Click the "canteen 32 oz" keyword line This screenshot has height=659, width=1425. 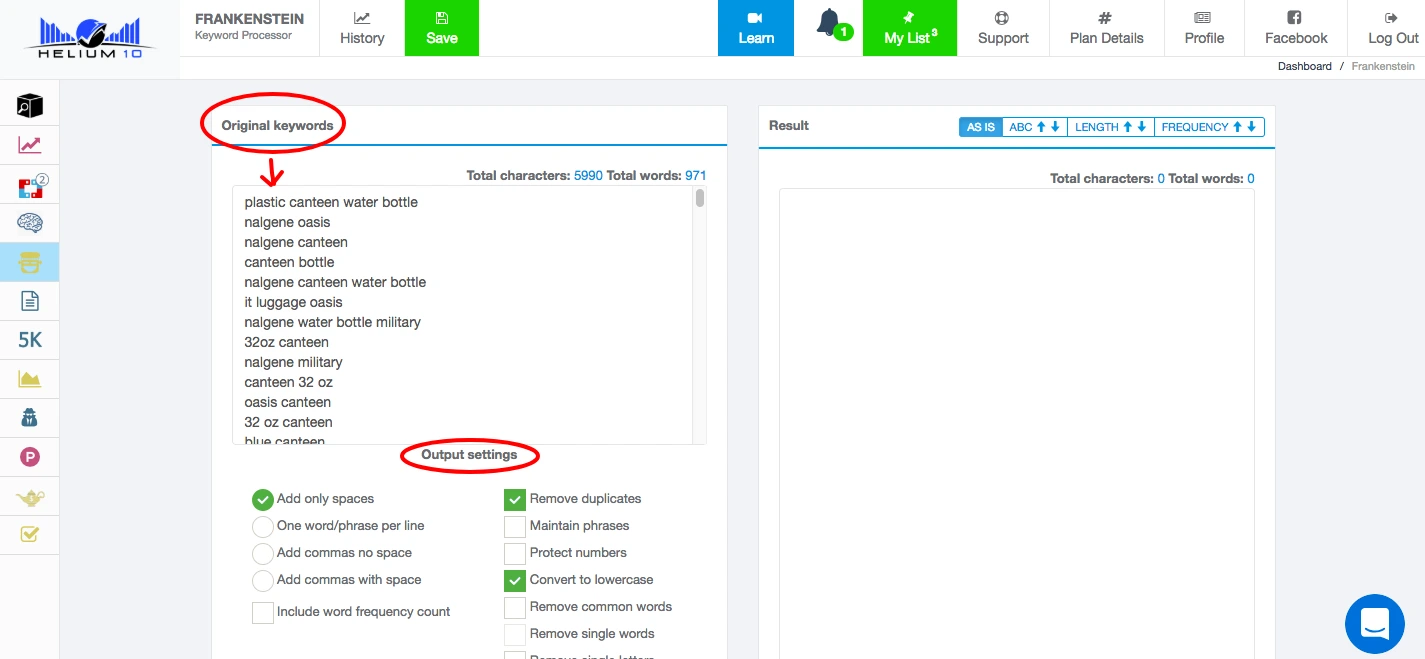pos(288,382)
